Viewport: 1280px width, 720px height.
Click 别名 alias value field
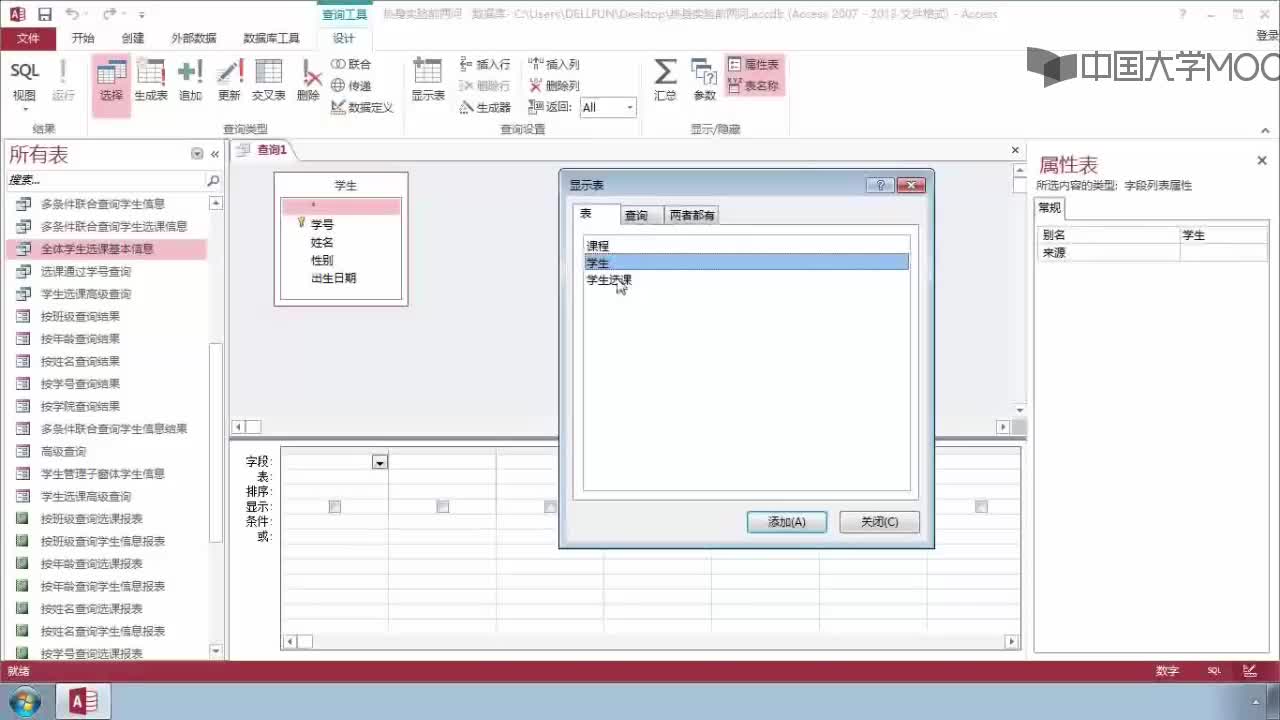pos(1223,235)
